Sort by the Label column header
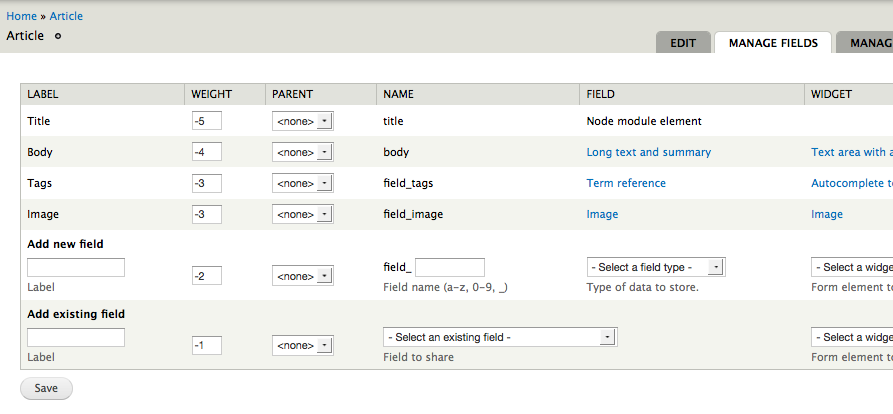Viewport: 893px width, 414px height. 43,94
